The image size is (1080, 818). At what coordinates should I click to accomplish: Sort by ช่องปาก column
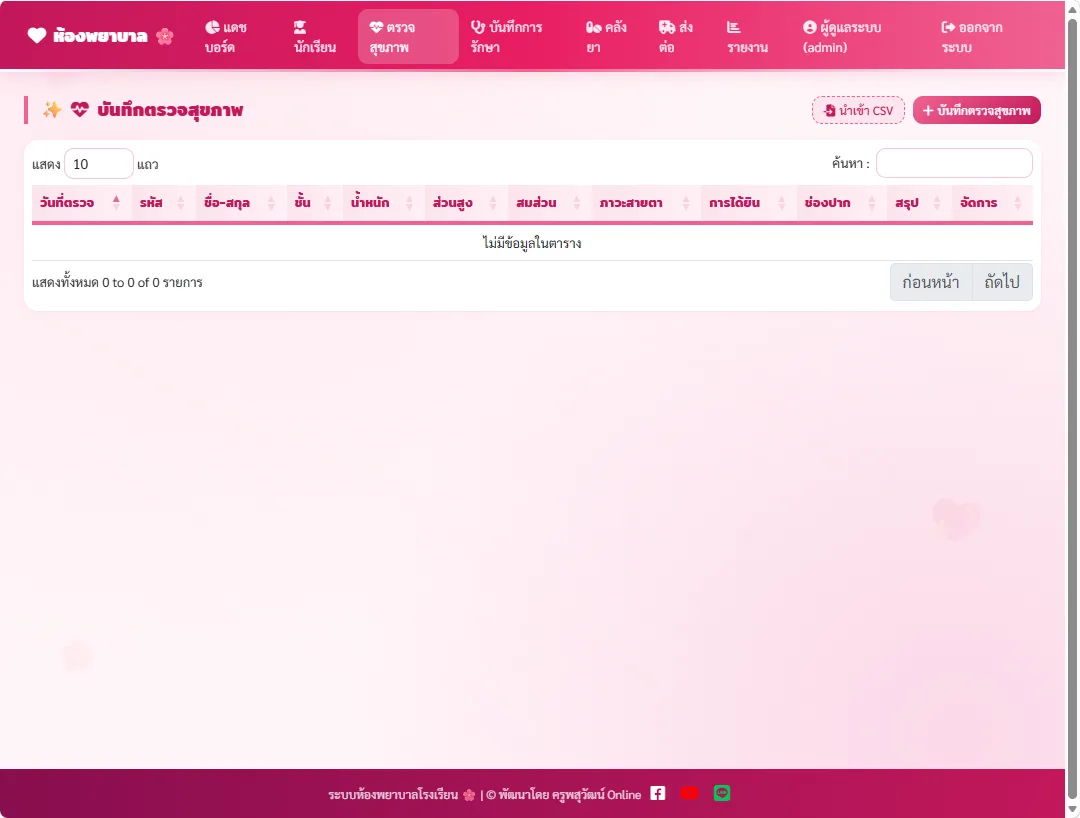(841, 203)
